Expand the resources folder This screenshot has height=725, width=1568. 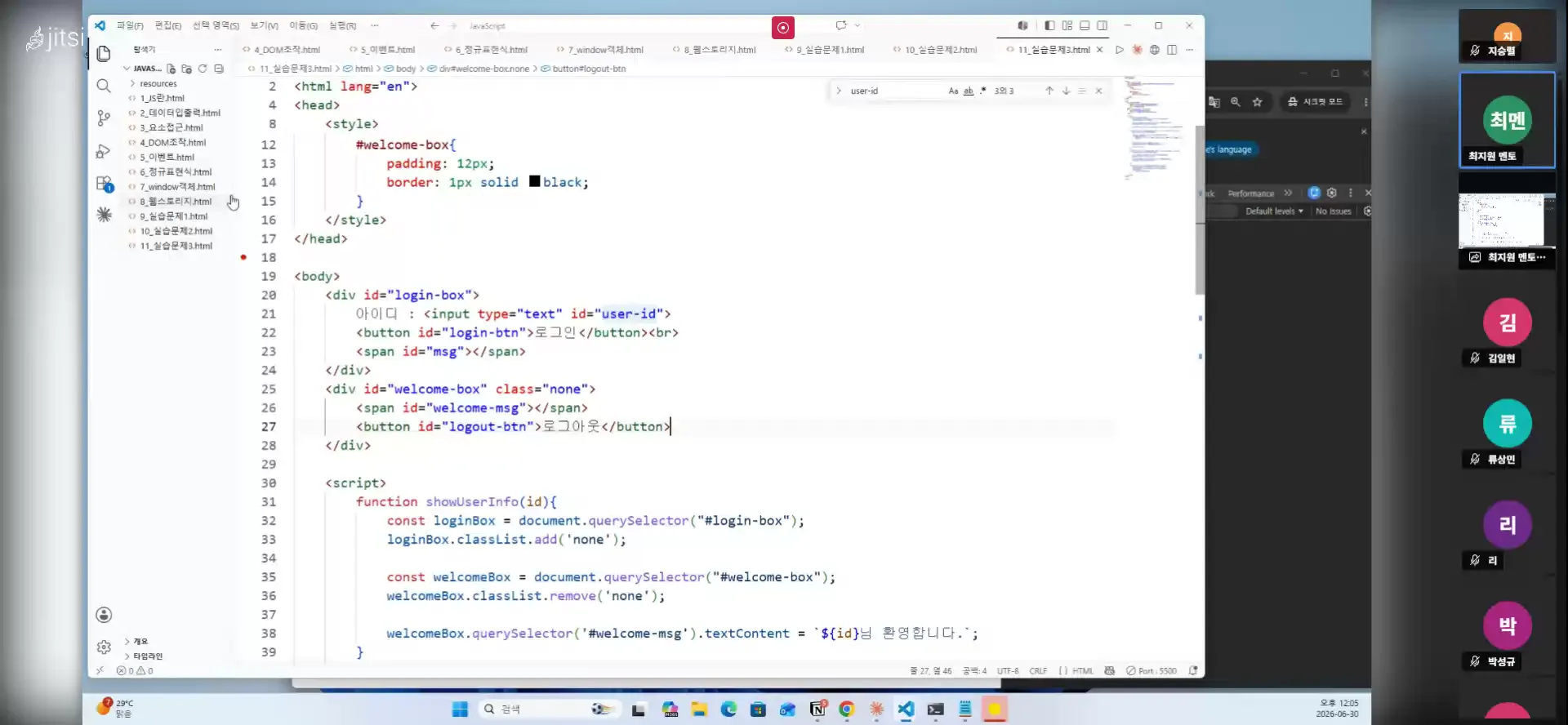(158, 83)
